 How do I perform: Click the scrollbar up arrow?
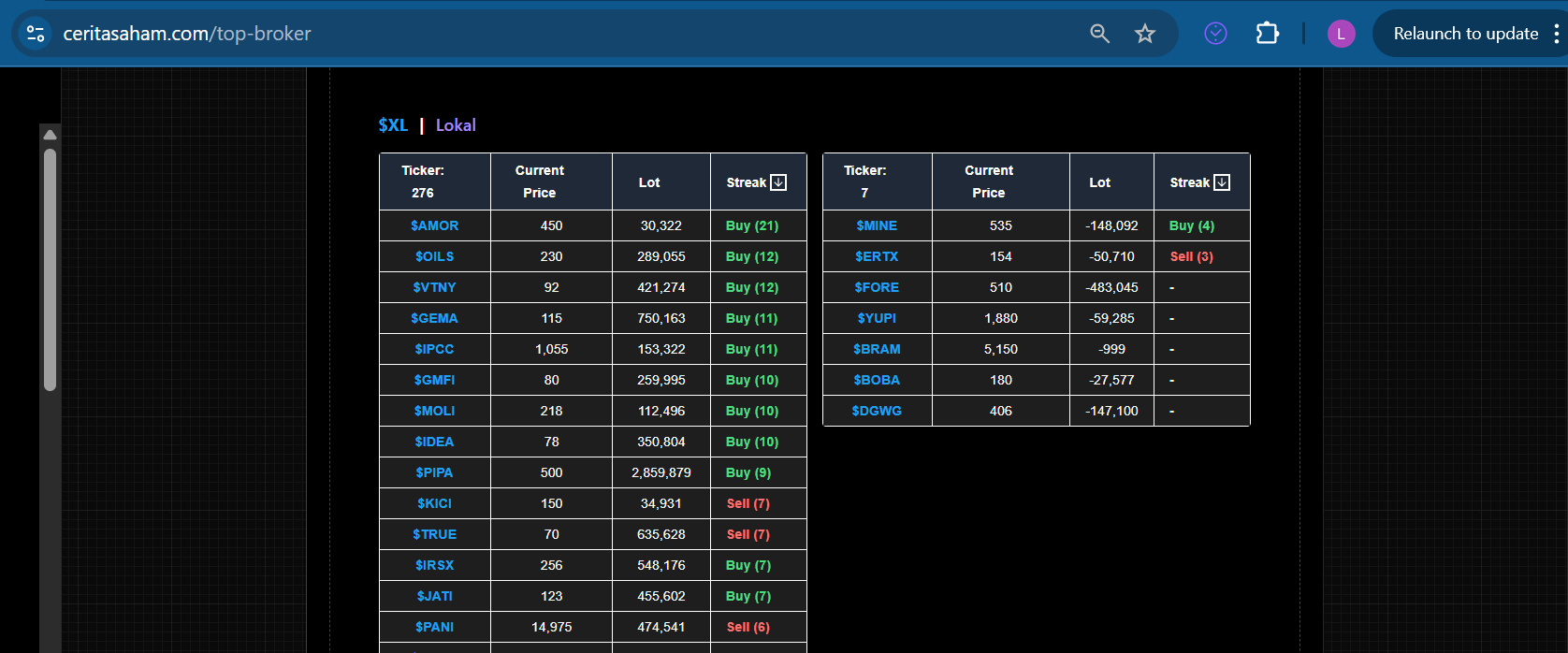50,135
